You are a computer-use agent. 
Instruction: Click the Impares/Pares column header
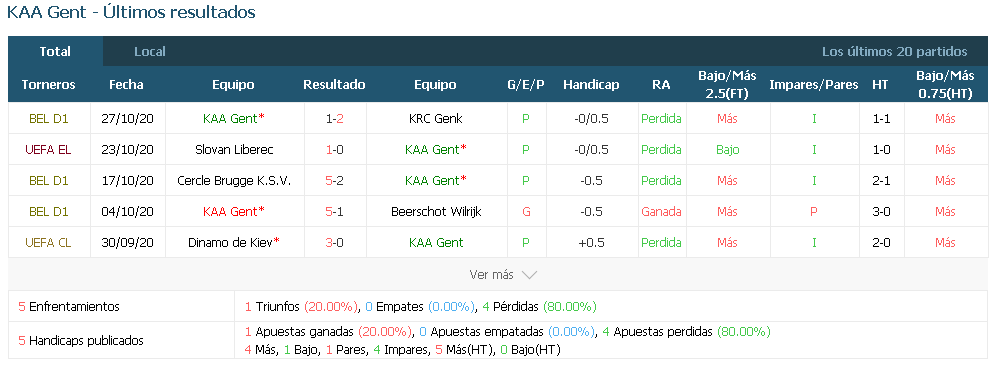pos(813,85)
